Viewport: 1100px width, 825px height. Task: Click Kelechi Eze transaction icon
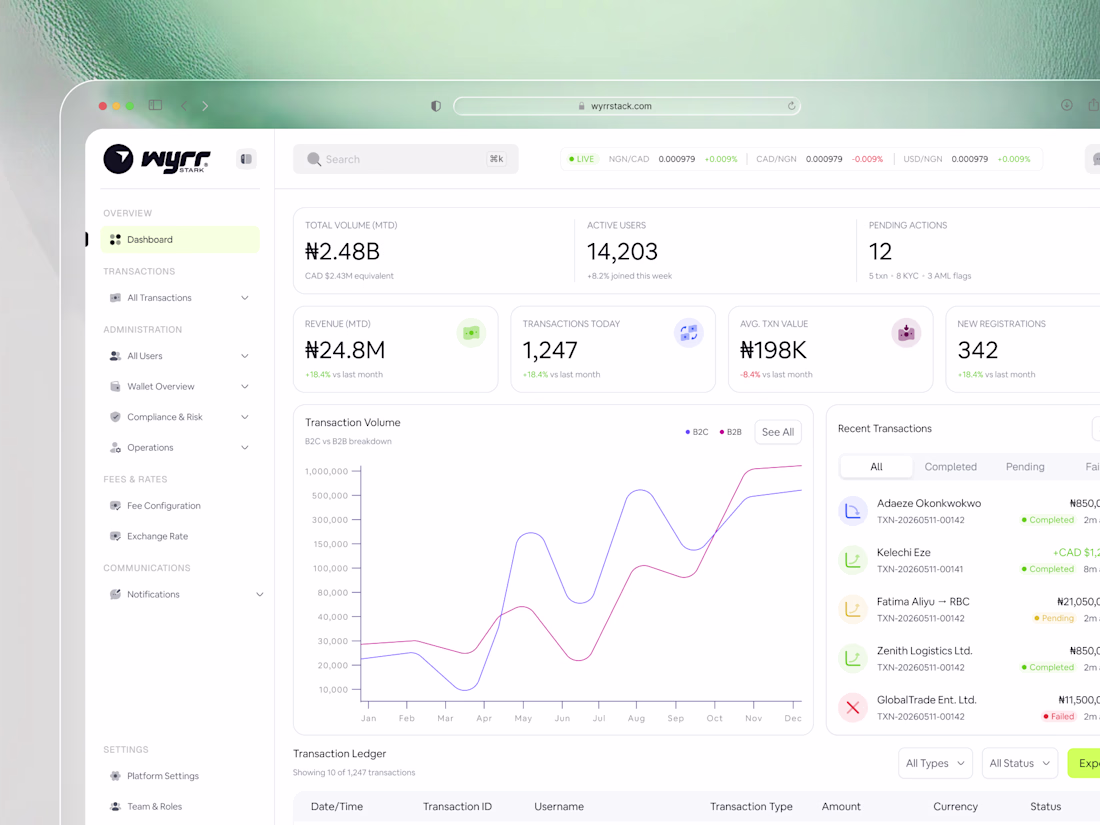pos(853,560)
